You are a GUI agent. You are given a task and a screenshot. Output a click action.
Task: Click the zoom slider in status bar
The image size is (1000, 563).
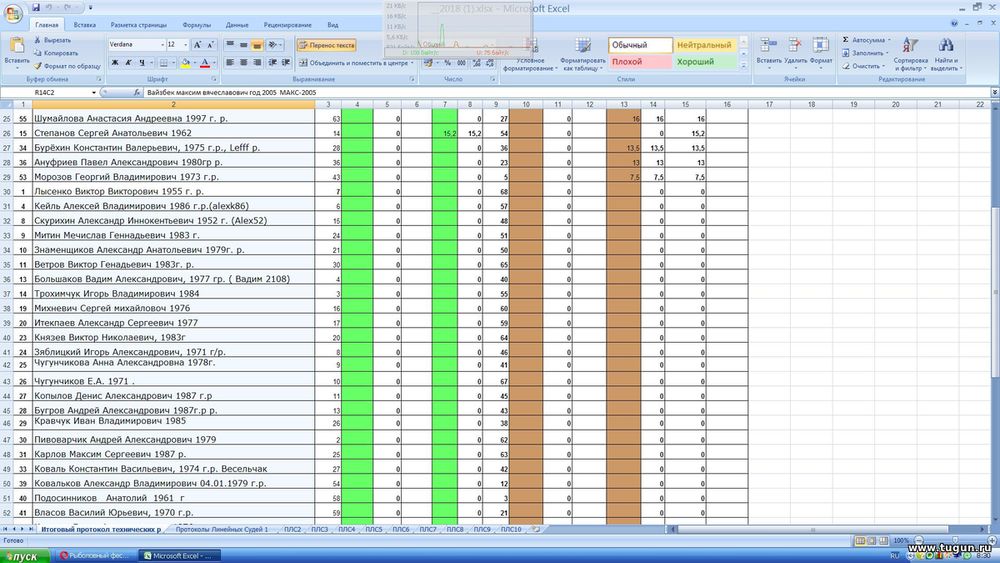tap(953, 540)
